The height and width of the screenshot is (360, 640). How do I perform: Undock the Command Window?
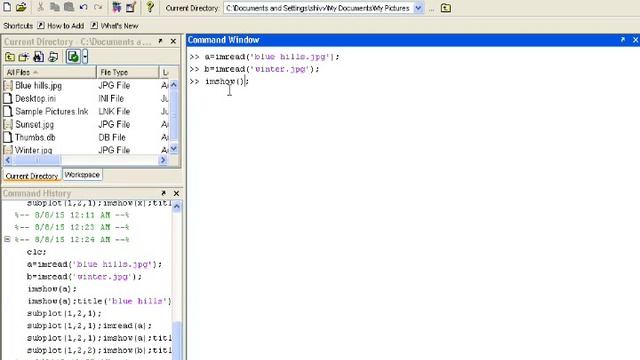click(622, 40)
